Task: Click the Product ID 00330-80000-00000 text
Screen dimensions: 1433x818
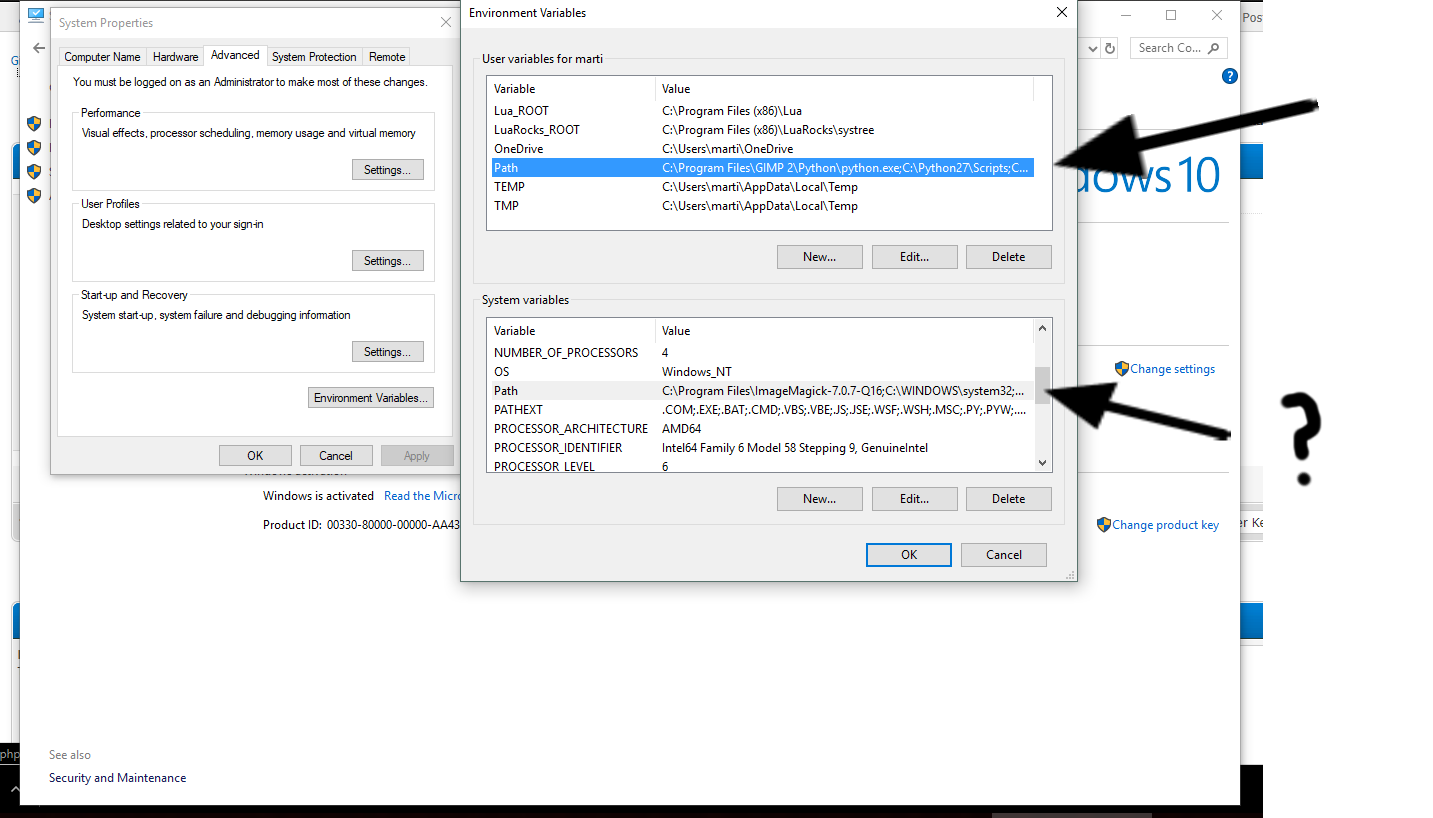Action: tap(362, 525)
